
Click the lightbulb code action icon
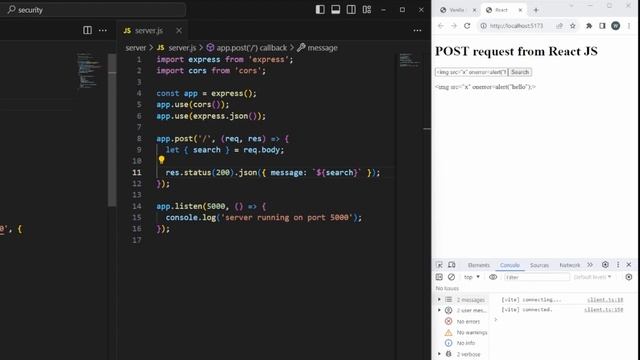tap(161, 160)
